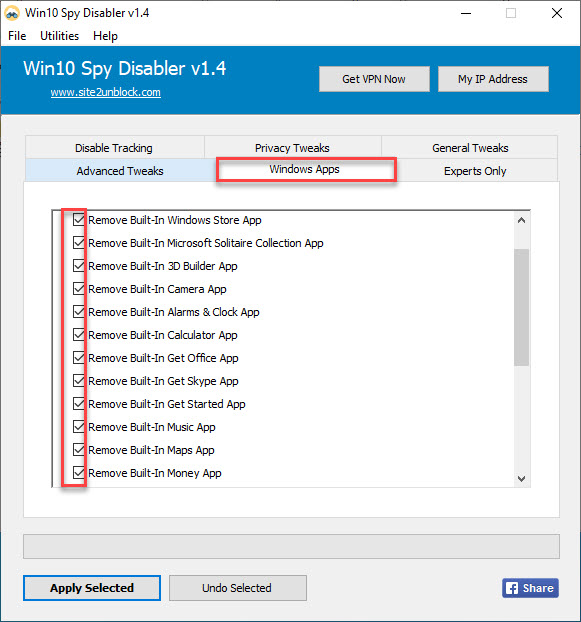Open the www.site2unblock.com link

(106, 92)
